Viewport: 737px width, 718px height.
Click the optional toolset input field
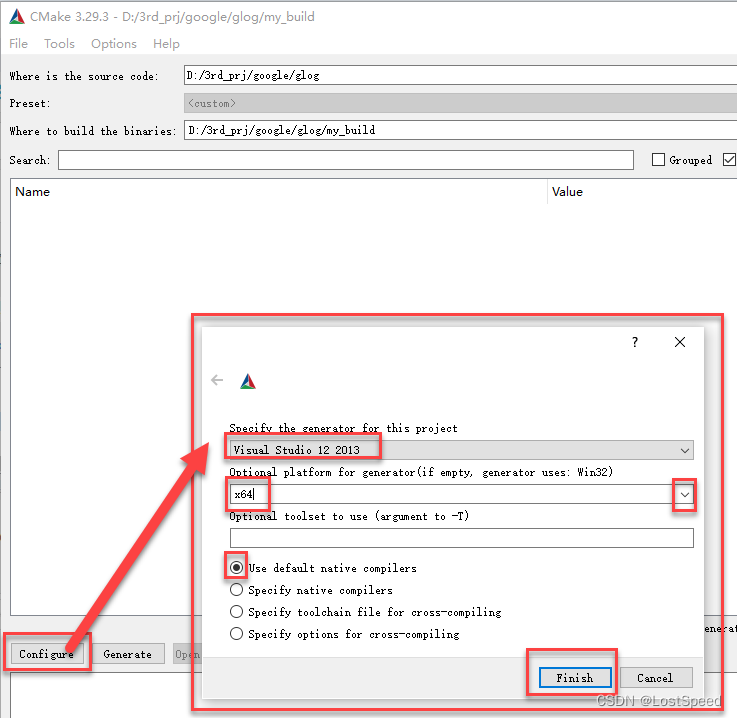(x=461, y=538)
